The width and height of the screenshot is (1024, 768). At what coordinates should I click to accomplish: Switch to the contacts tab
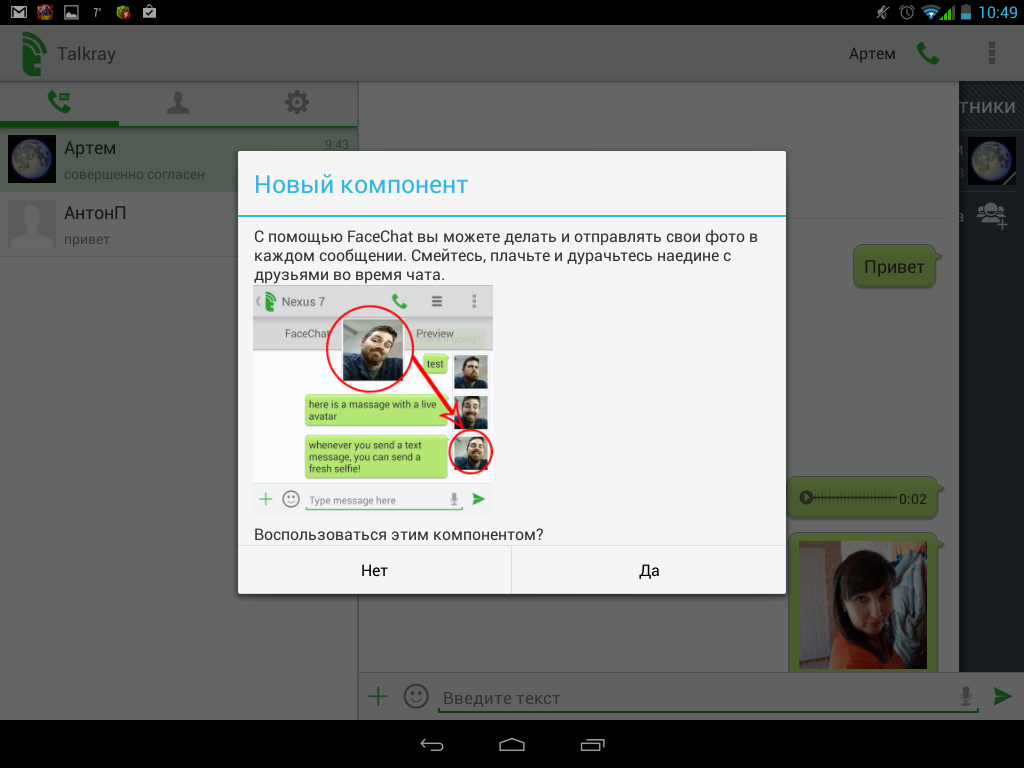(x=178, y=103)
